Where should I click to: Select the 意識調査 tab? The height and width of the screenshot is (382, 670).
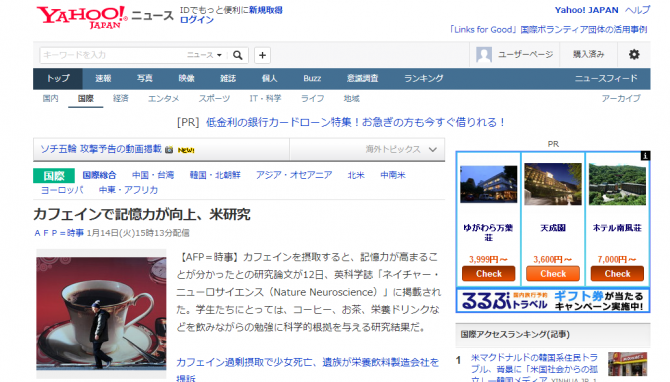(x=362, y=78)
